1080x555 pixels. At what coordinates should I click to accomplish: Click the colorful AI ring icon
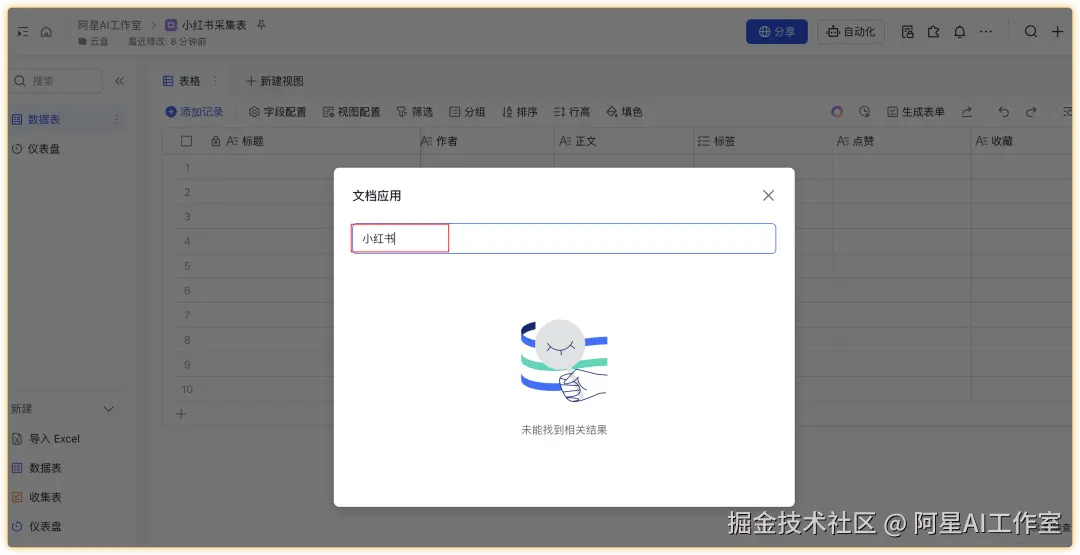837,112
